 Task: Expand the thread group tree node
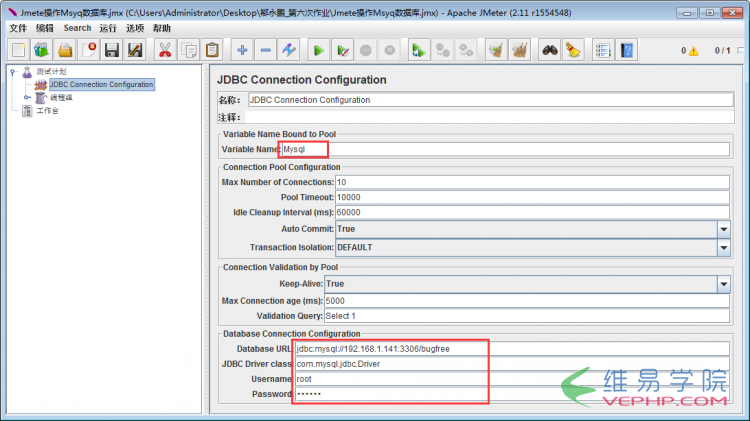[27, 98]
